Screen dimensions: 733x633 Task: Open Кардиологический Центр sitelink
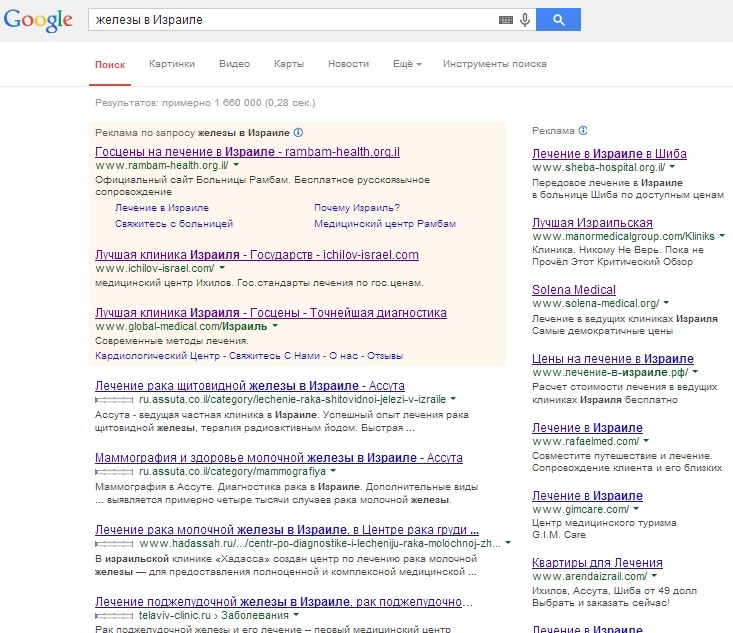pyautogui.click(x=157, y=356)
